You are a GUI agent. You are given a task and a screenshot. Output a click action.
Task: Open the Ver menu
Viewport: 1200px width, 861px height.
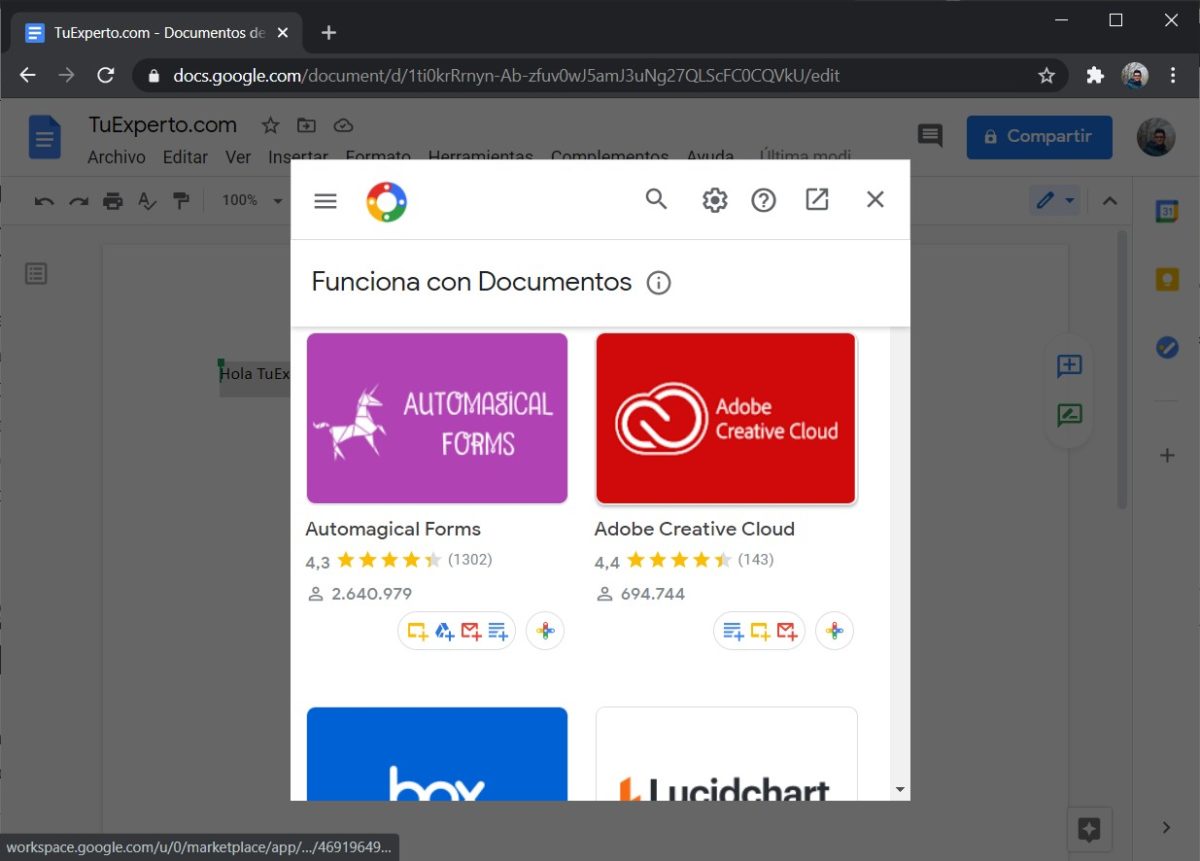tap(238, 157)
